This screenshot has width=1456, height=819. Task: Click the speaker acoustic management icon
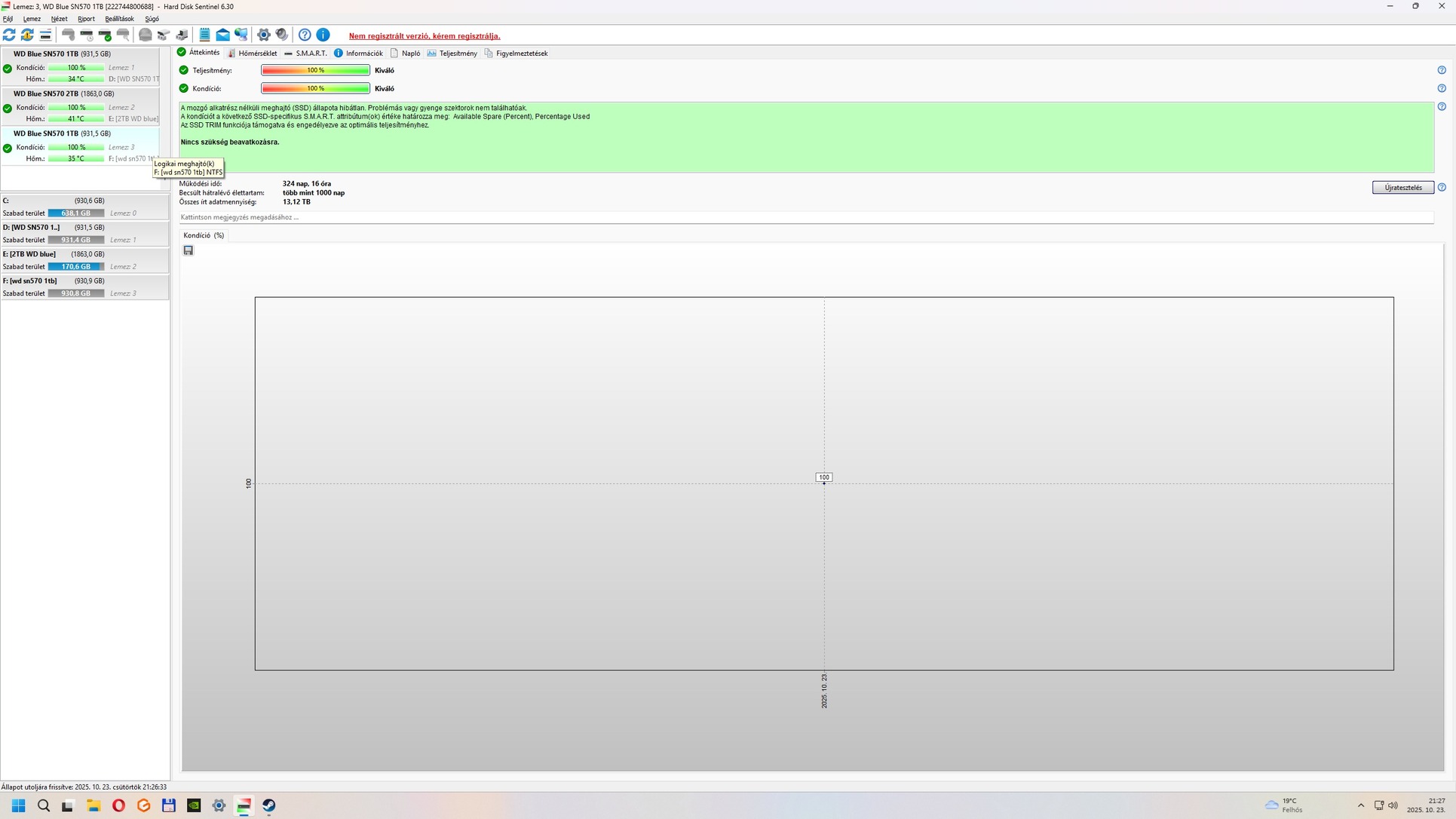pos(282,35)
